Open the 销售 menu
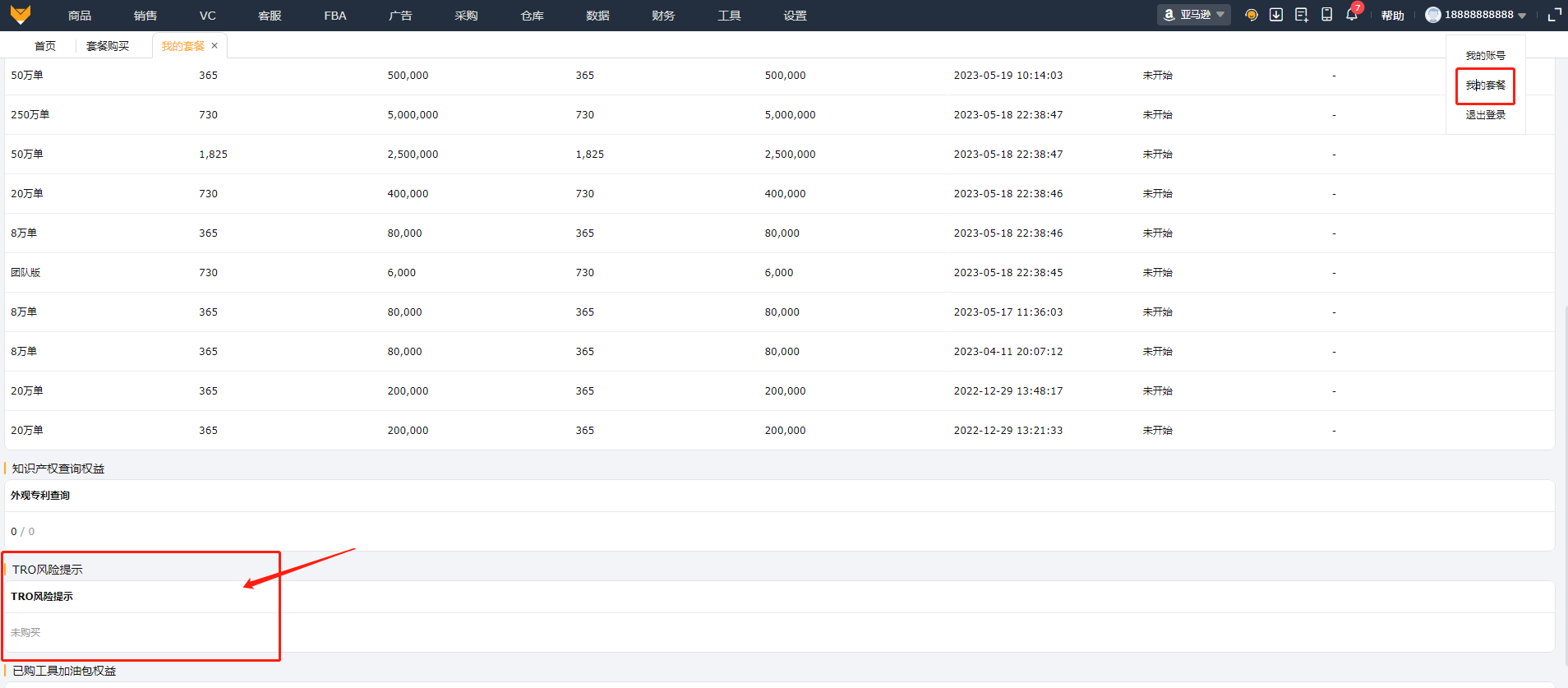 (145, 16)
